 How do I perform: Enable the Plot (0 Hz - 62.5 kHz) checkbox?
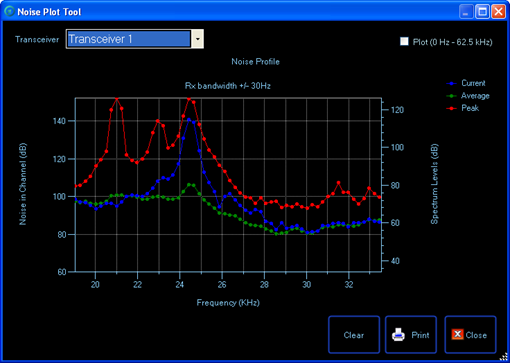pyautogui.click(x=404, y=41)
